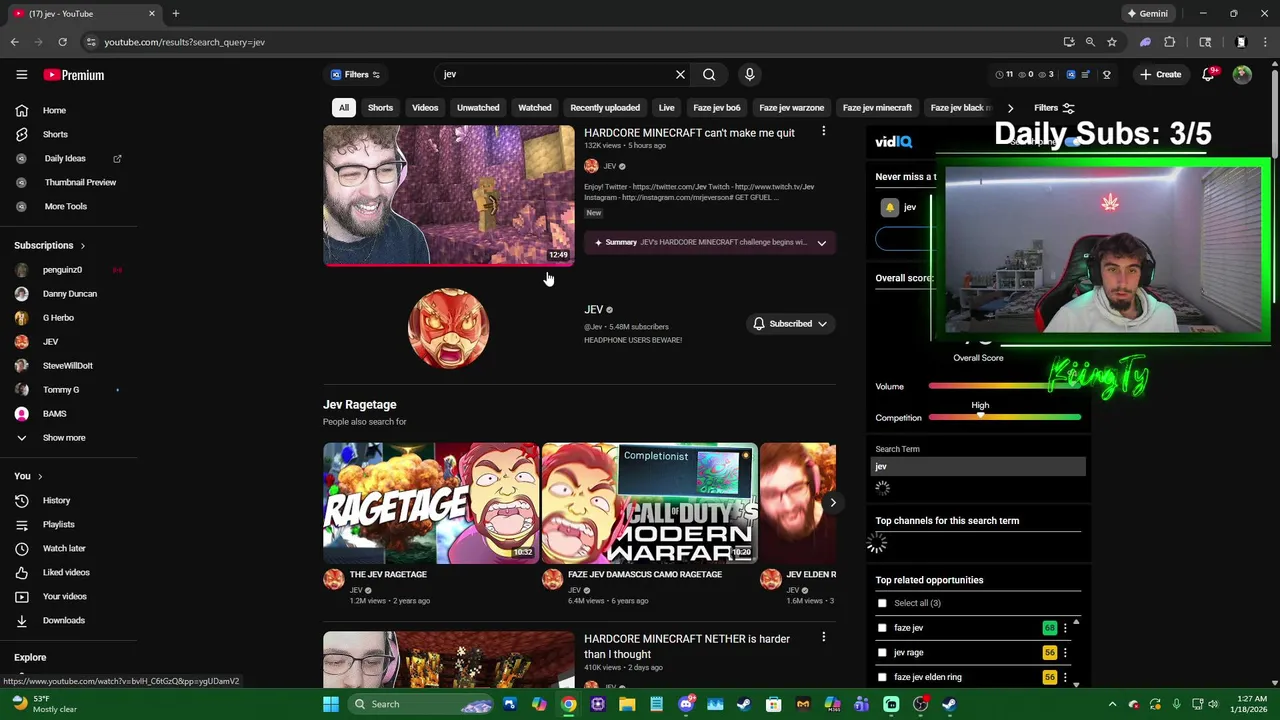Open Thumbnail Preview in the sidebar
Image resolution: width=1280 pixels, height=720 pixels.
coord(80,182)
